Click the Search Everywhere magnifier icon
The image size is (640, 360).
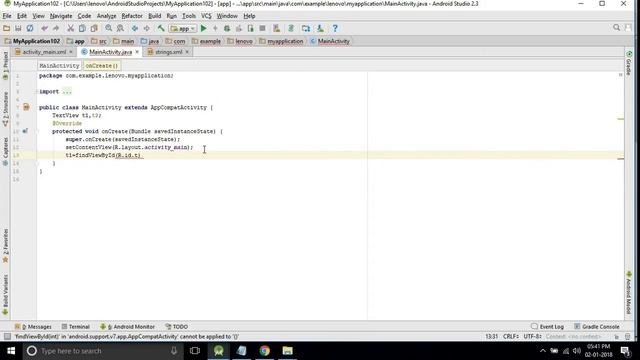click(x=616, y=28)
